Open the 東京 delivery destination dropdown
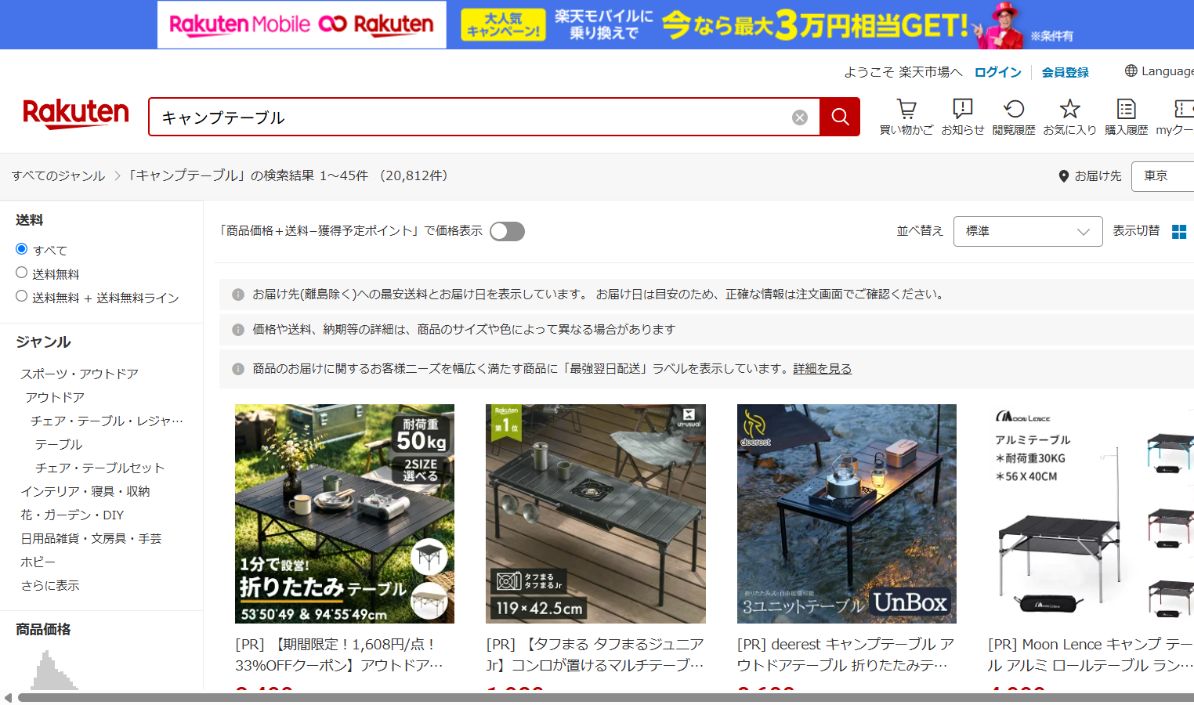1194x705 pixels. pyautogui.click(x=1163, y=176)
